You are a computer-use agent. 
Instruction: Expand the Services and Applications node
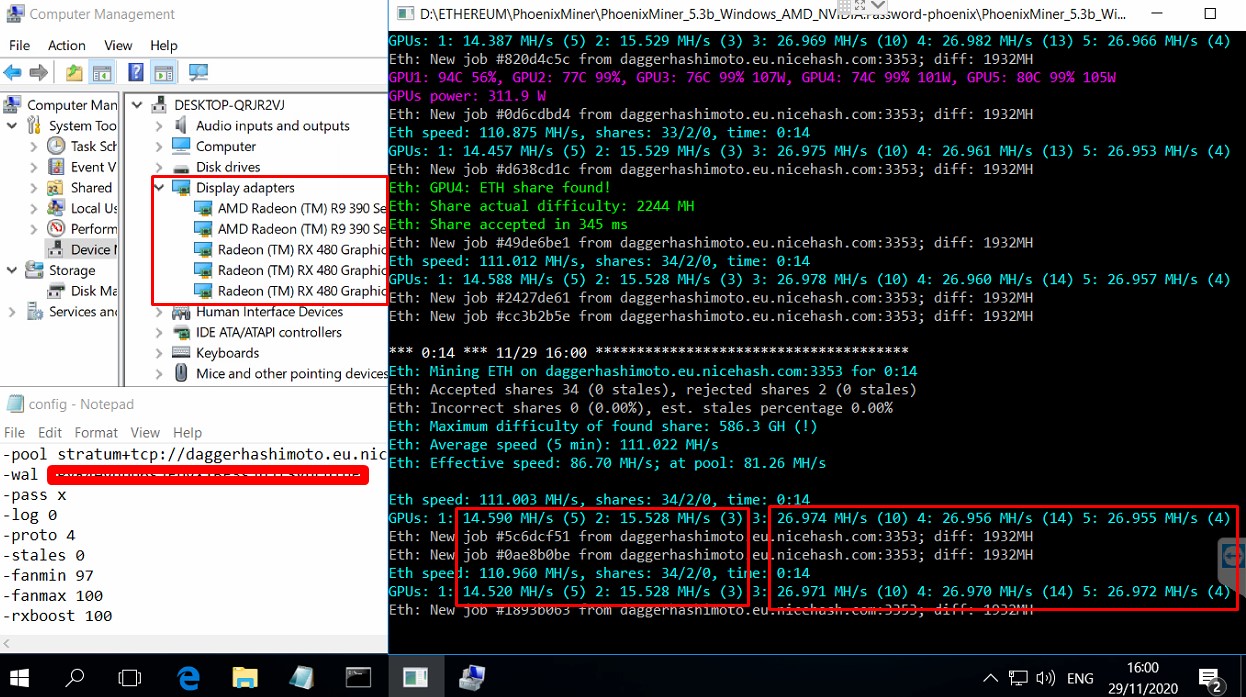12,312
